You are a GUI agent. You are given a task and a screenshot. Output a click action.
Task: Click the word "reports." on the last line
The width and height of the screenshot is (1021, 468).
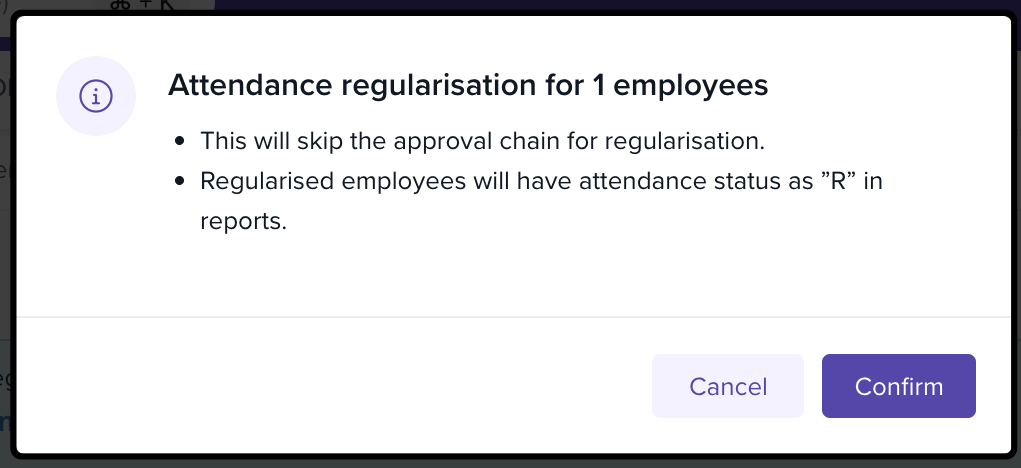pos(243,222)
